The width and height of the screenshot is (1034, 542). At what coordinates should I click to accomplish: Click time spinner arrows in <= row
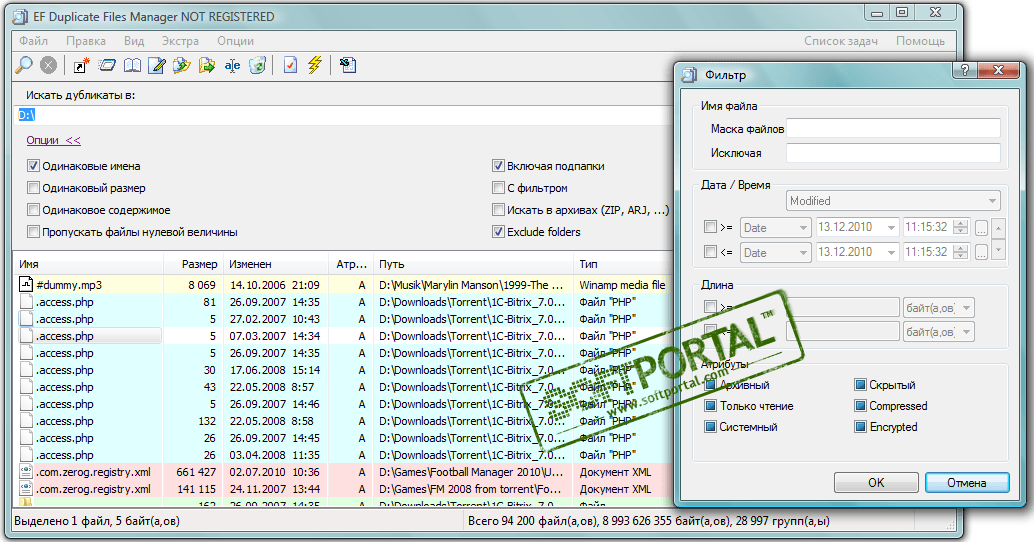(961, 253)
